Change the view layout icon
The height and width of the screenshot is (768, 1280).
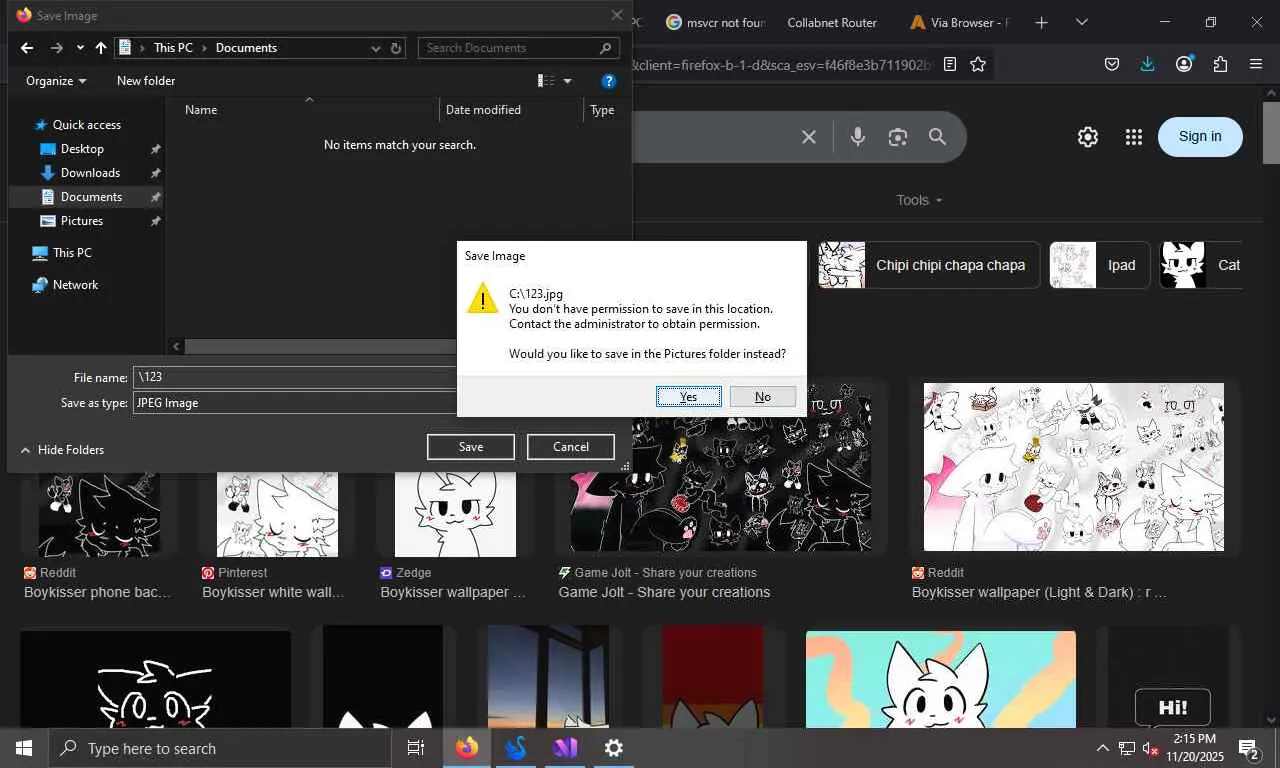(546, 81)
